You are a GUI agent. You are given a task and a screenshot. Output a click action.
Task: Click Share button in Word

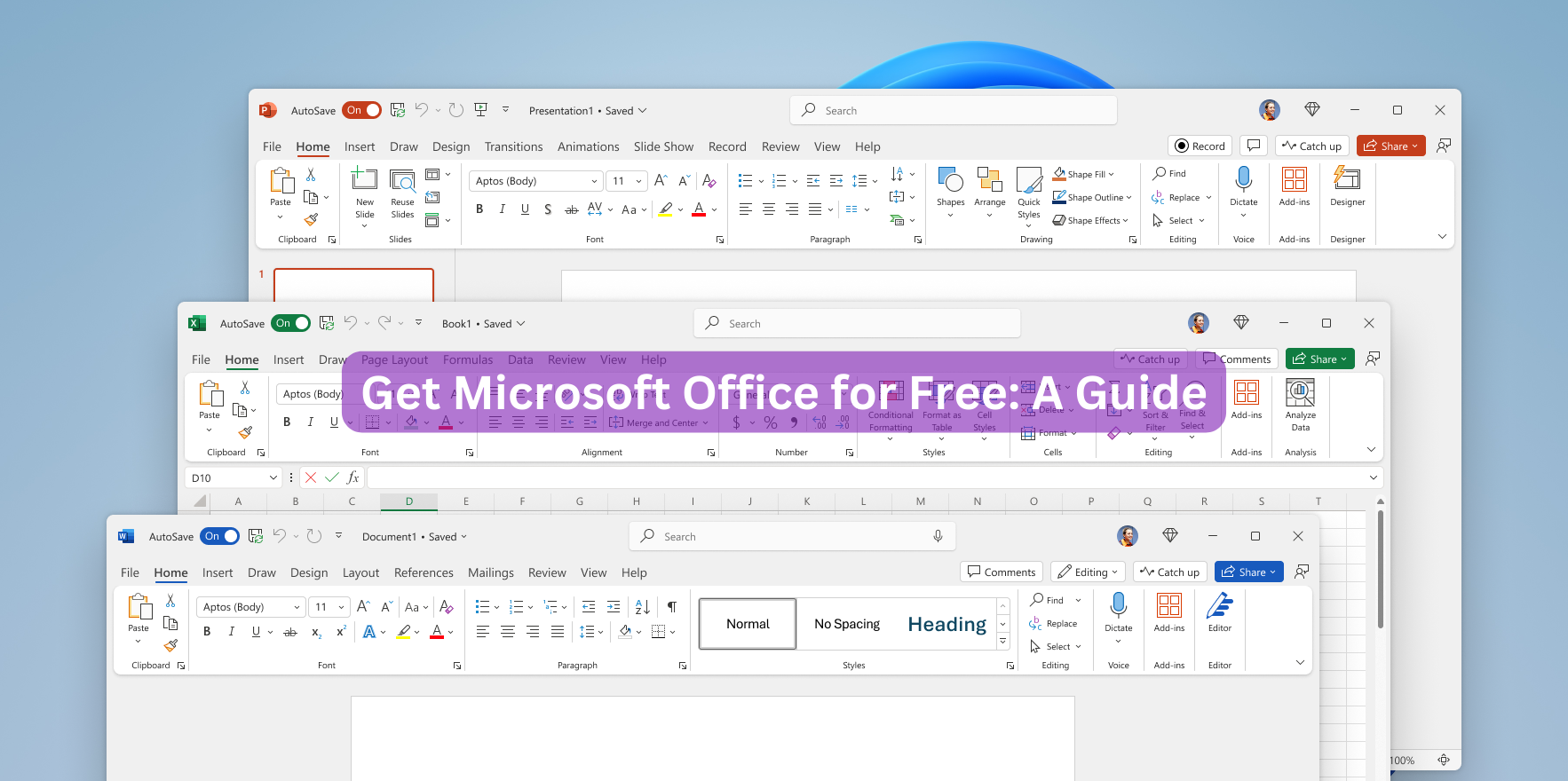point(1248,572)
